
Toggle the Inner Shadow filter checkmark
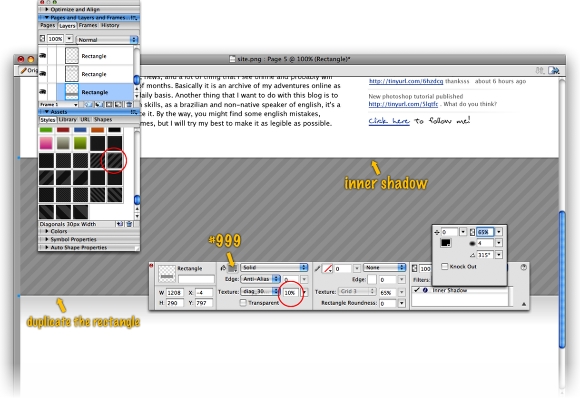[x=417, y=290]
